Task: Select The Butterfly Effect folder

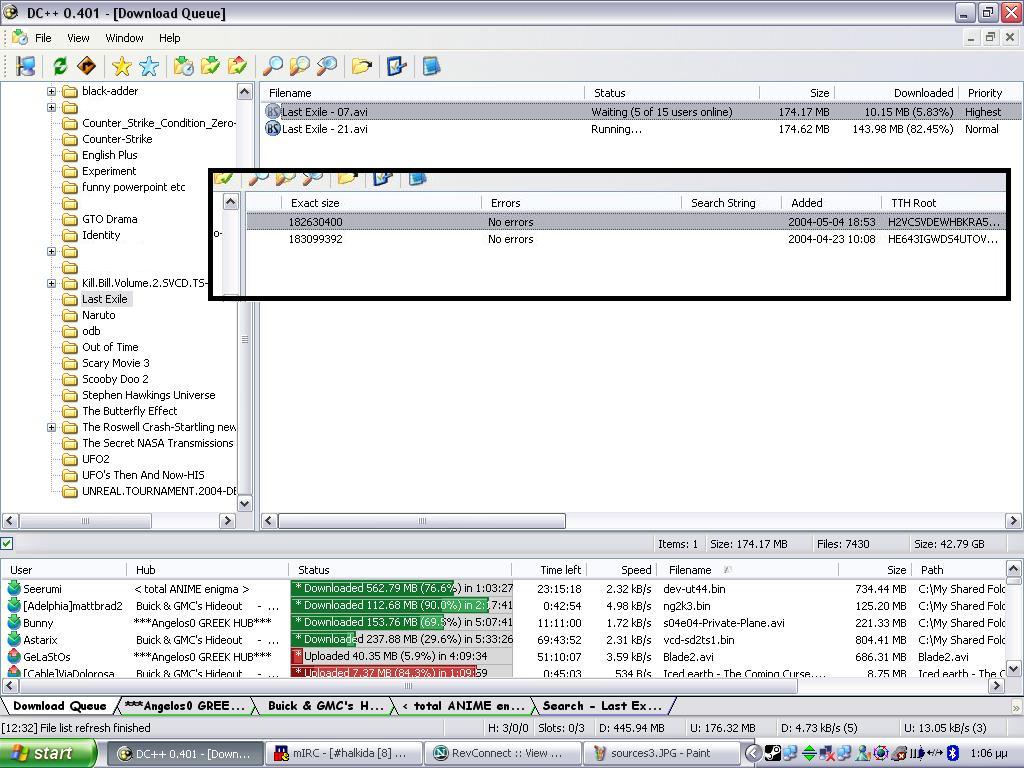Action: coord(129,411)
